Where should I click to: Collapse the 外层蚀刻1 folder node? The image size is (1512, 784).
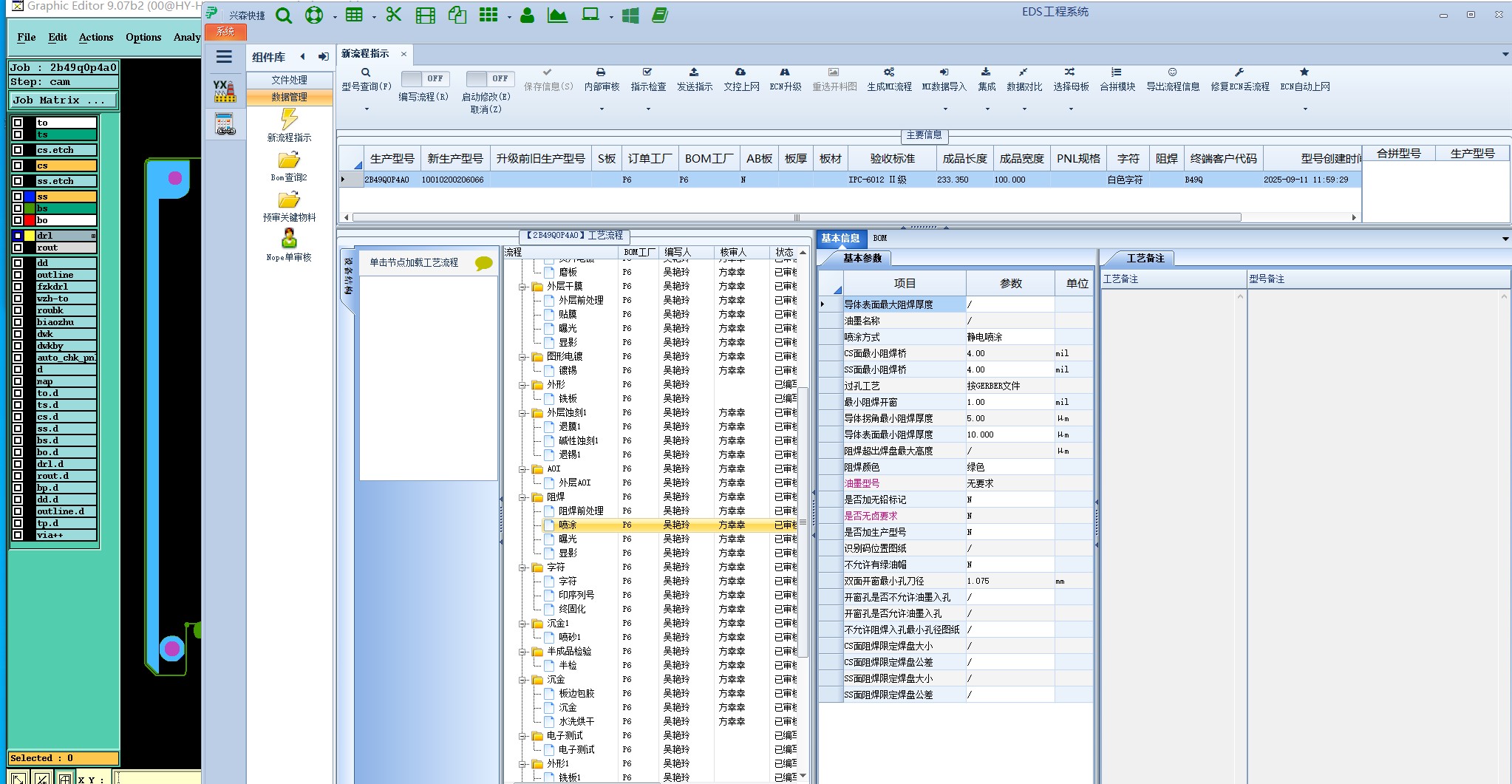pos(522,413)
